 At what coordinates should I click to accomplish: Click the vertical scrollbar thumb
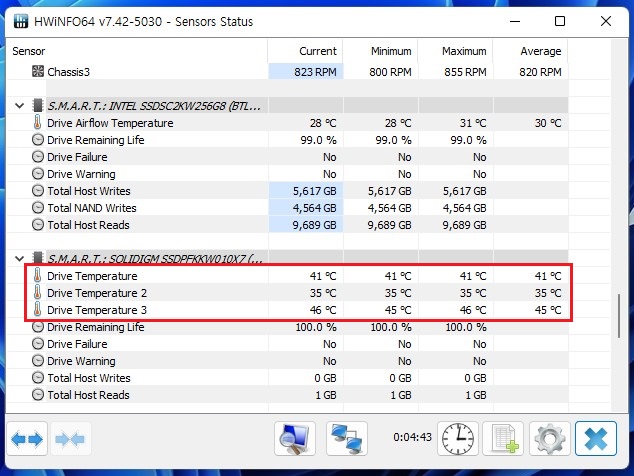pos(619,316)
